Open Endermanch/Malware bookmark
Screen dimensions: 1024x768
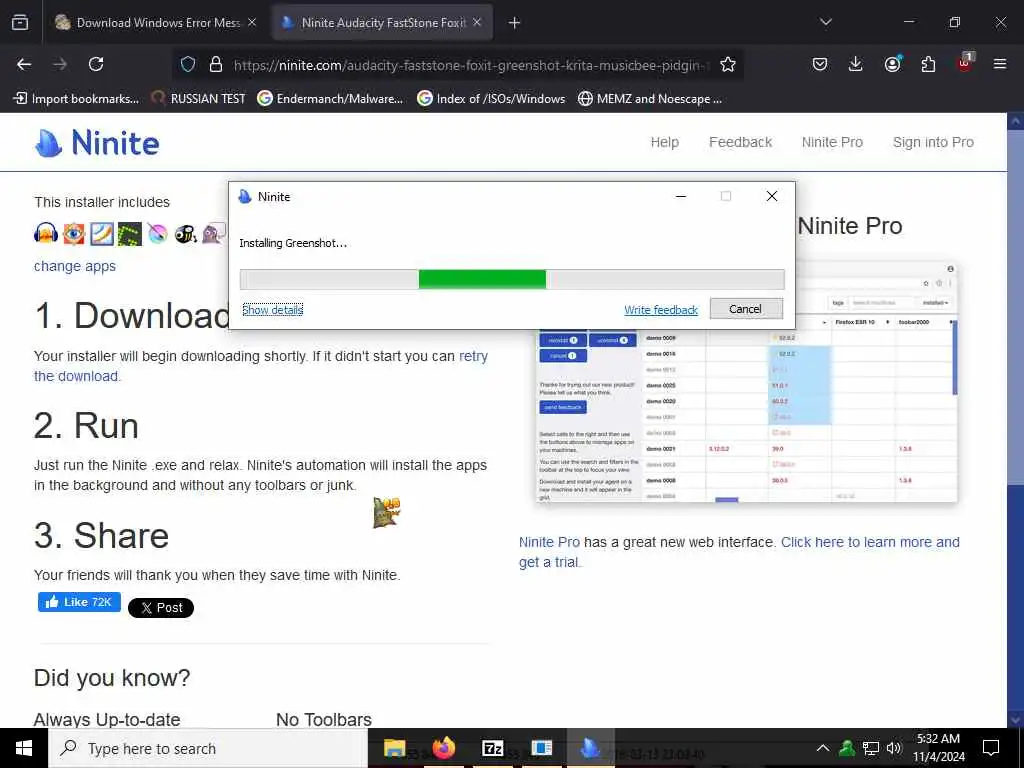pos(330,99)
